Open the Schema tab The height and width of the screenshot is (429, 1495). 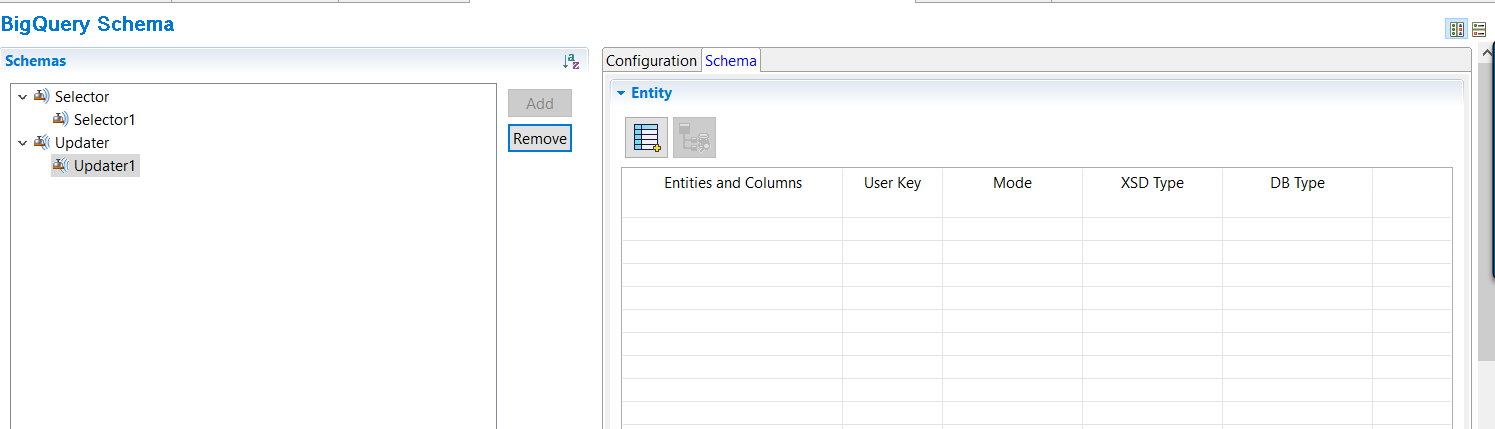coord(731,61)
